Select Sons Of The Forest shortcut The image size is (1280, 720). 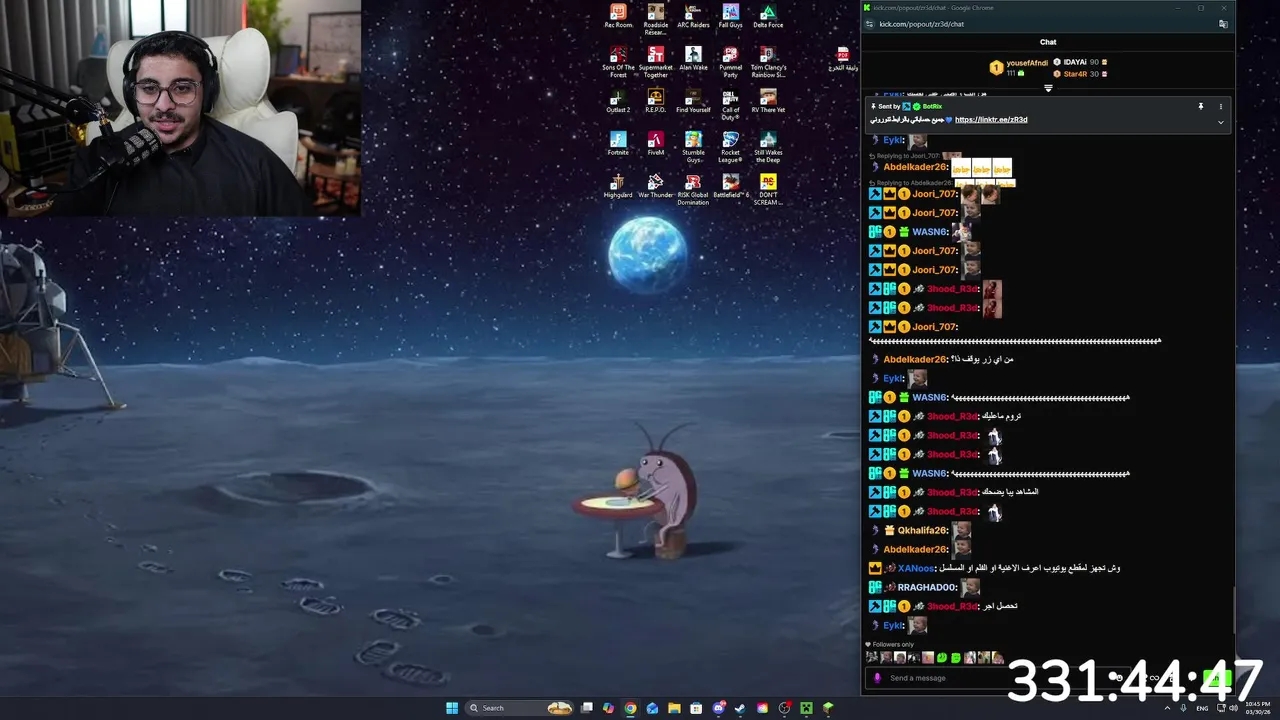618,62
